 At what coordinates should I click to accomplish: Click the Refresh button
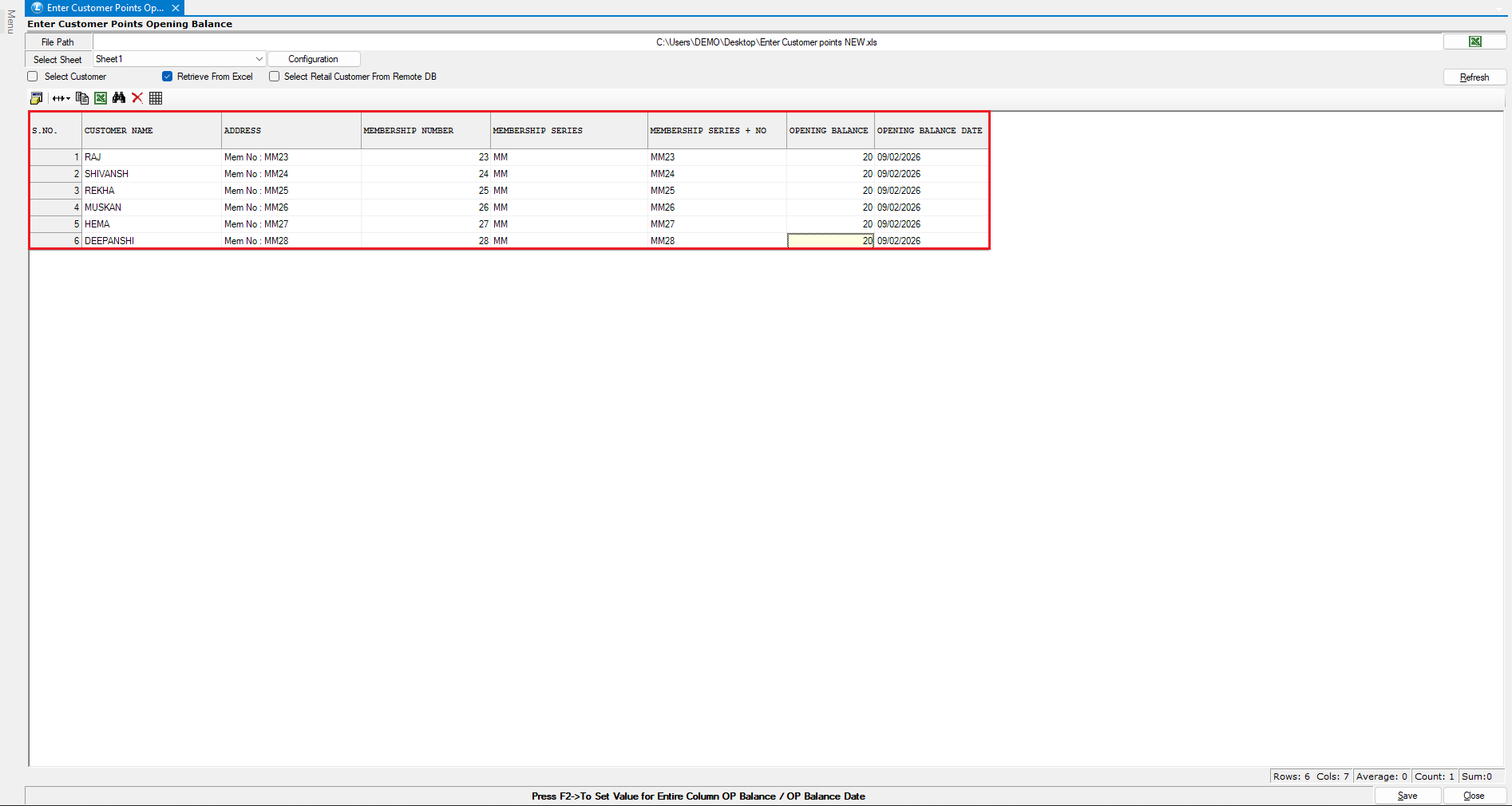point(1474,77)
